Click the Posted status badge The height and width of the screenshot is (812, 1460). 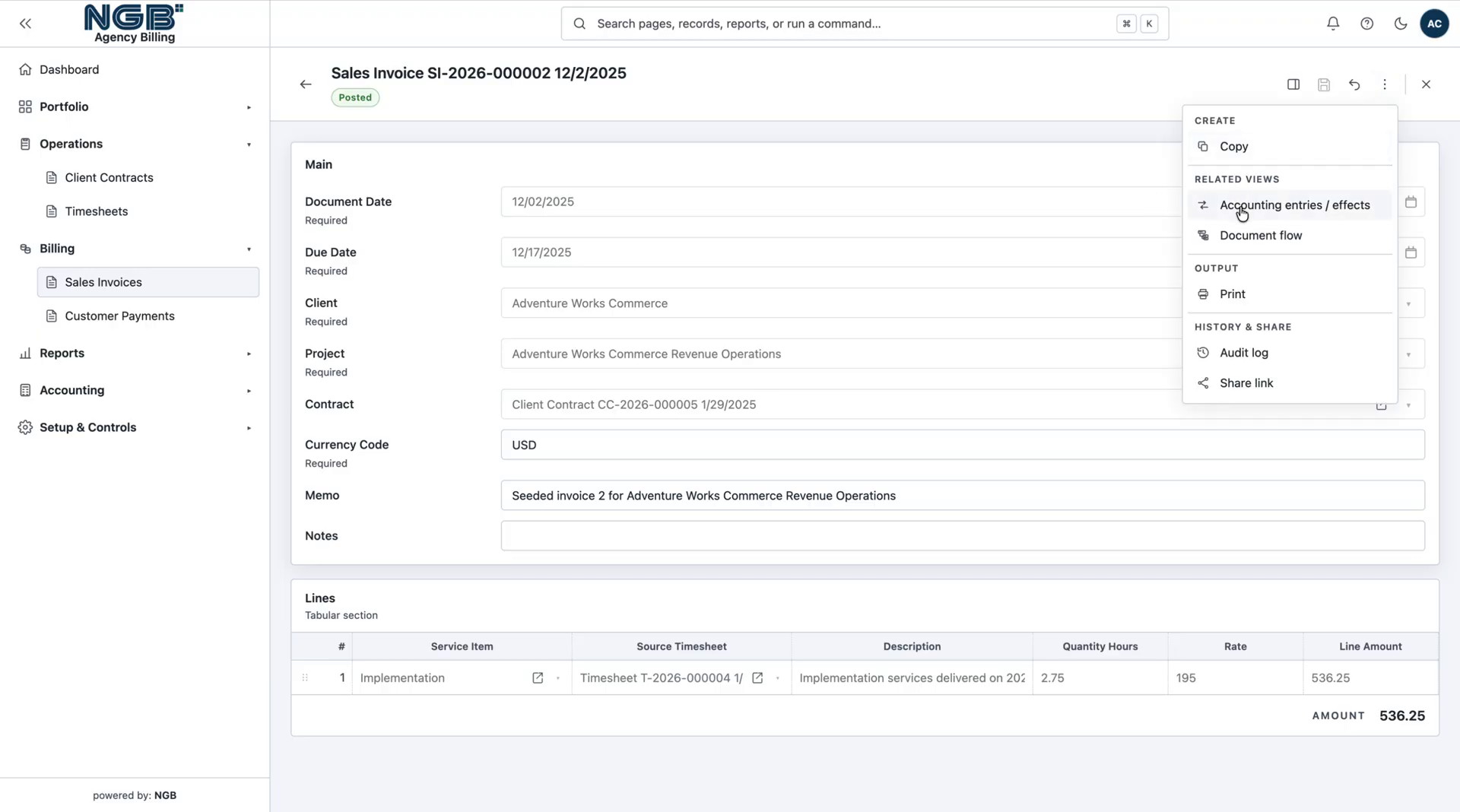(x=355, y=97)
